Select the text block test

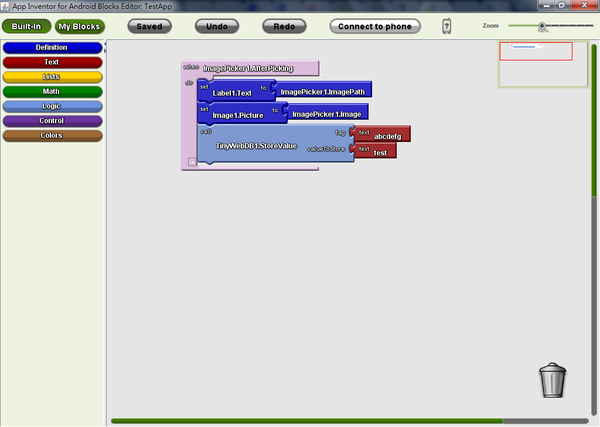(x=373, y=150)
